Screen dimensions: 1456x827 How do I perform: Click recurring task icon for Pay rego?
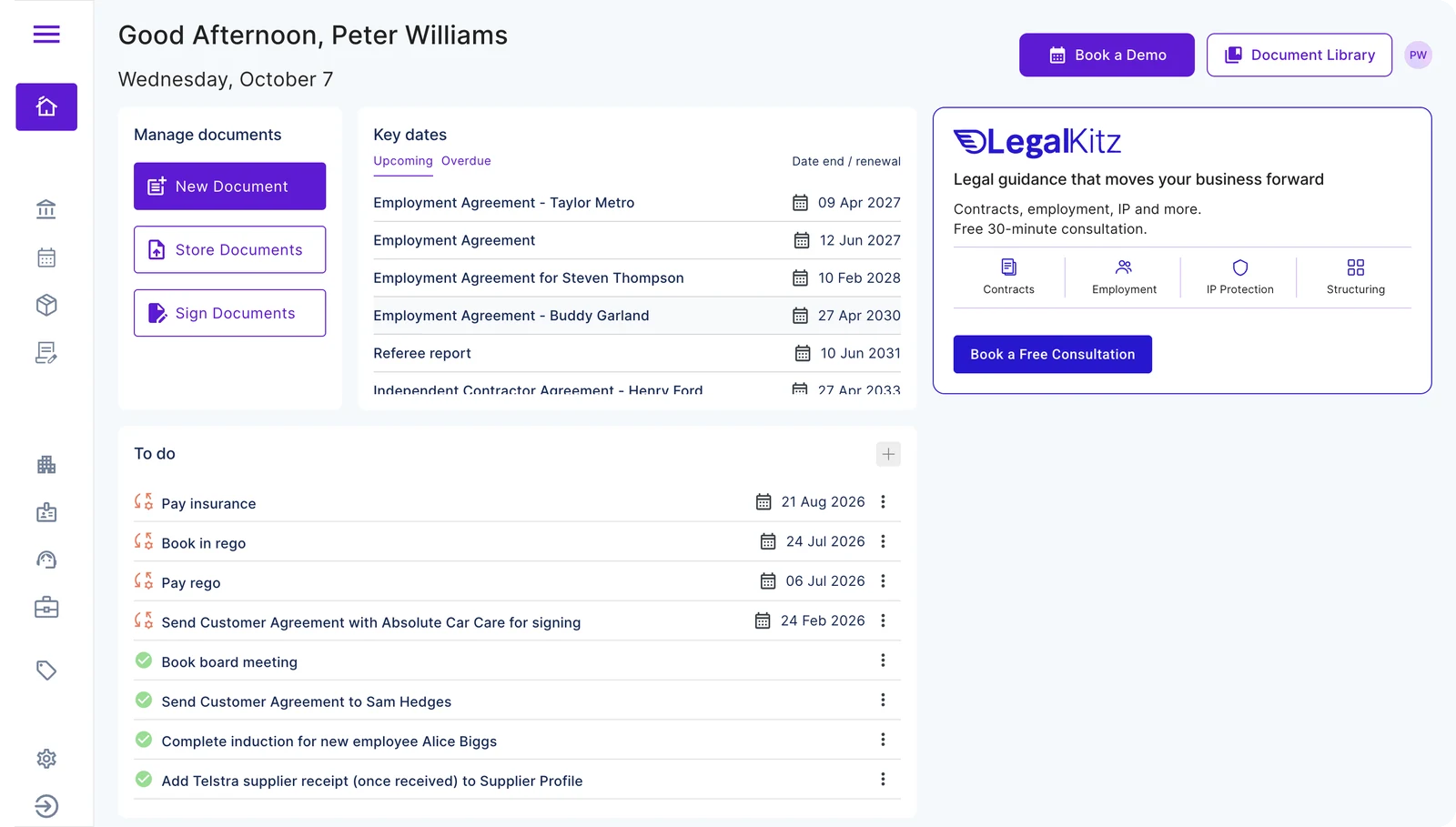(x=144, y=580)
